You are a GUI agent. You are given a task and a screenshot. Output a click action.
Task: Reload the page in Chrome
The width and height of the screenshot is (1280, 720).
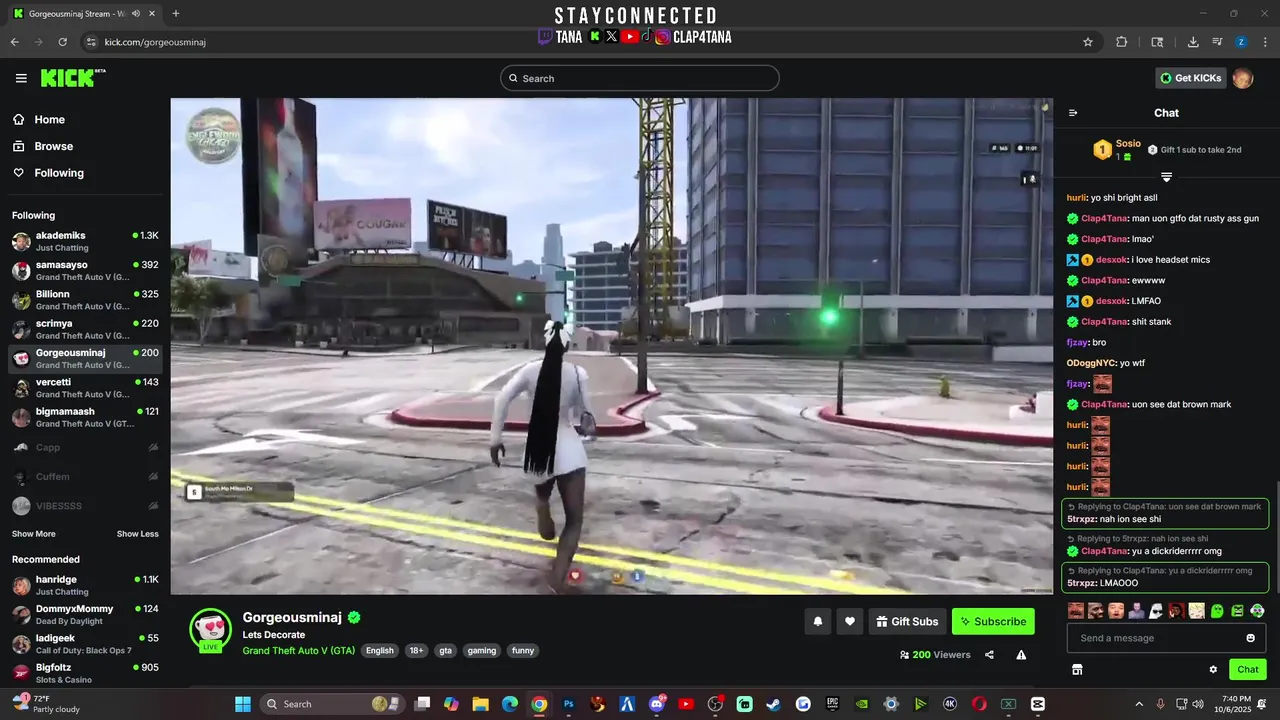point(63,42)
